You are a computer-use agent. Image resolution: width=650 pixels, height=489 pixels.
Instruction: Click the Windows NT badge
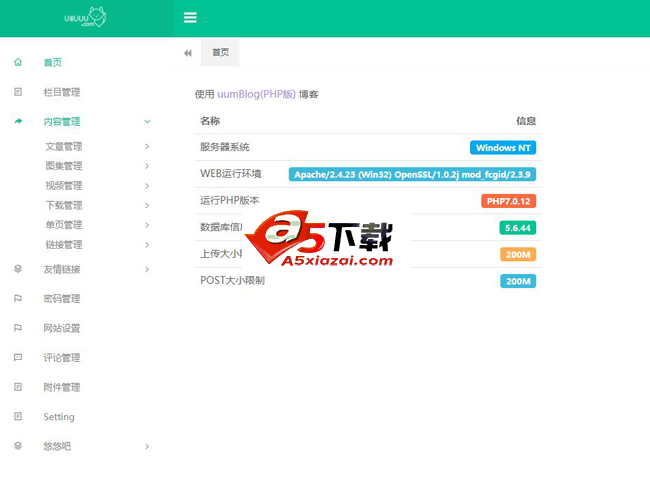(503, 148)
